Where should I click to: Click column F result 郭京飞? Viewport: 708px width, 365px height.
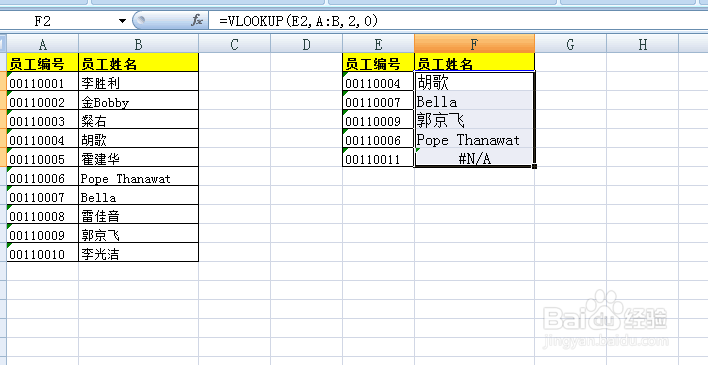(475, 119)
